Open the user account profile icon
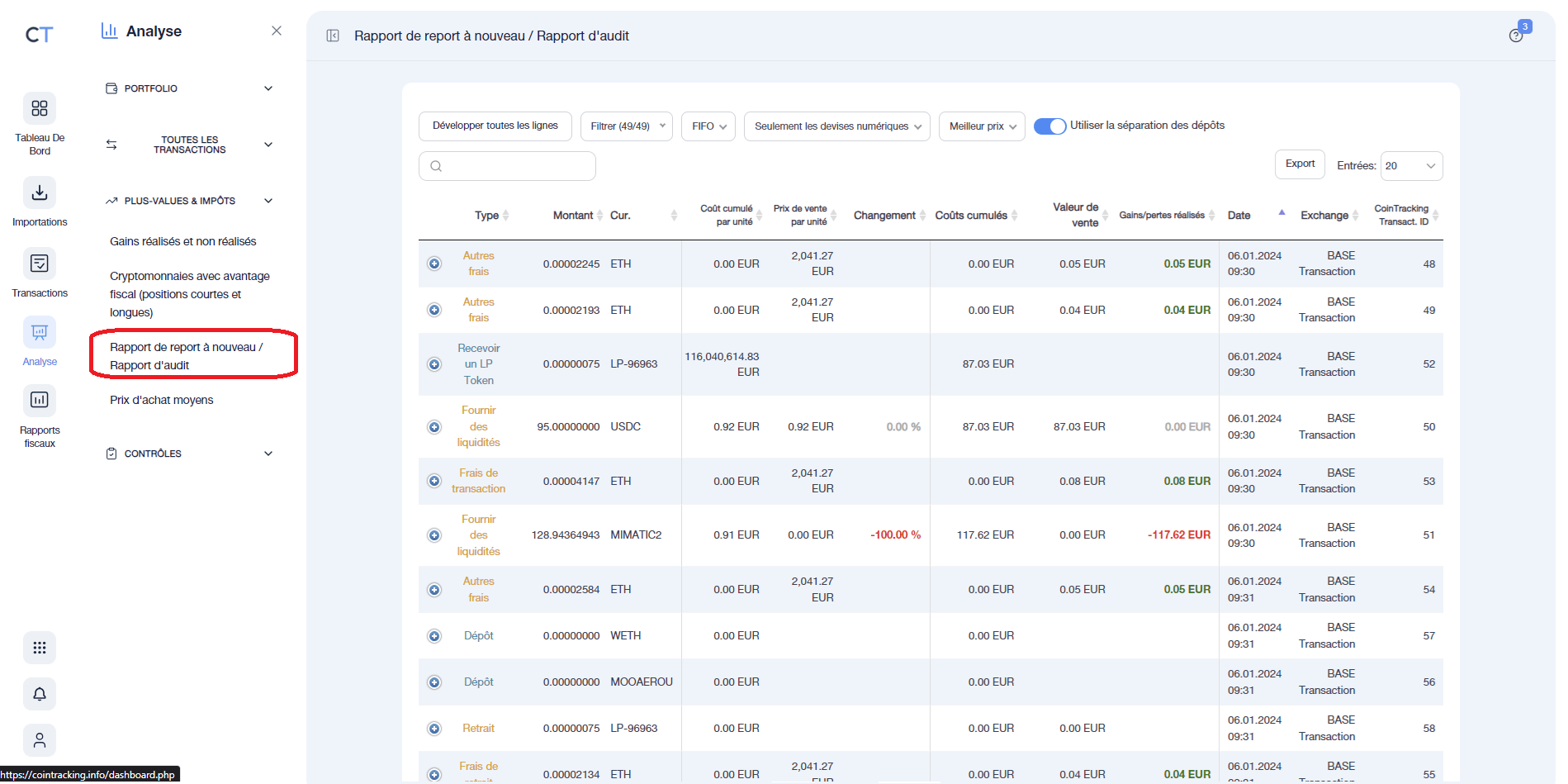The width and height of the screenshot is (1568, 784). [x=40, y=740]
